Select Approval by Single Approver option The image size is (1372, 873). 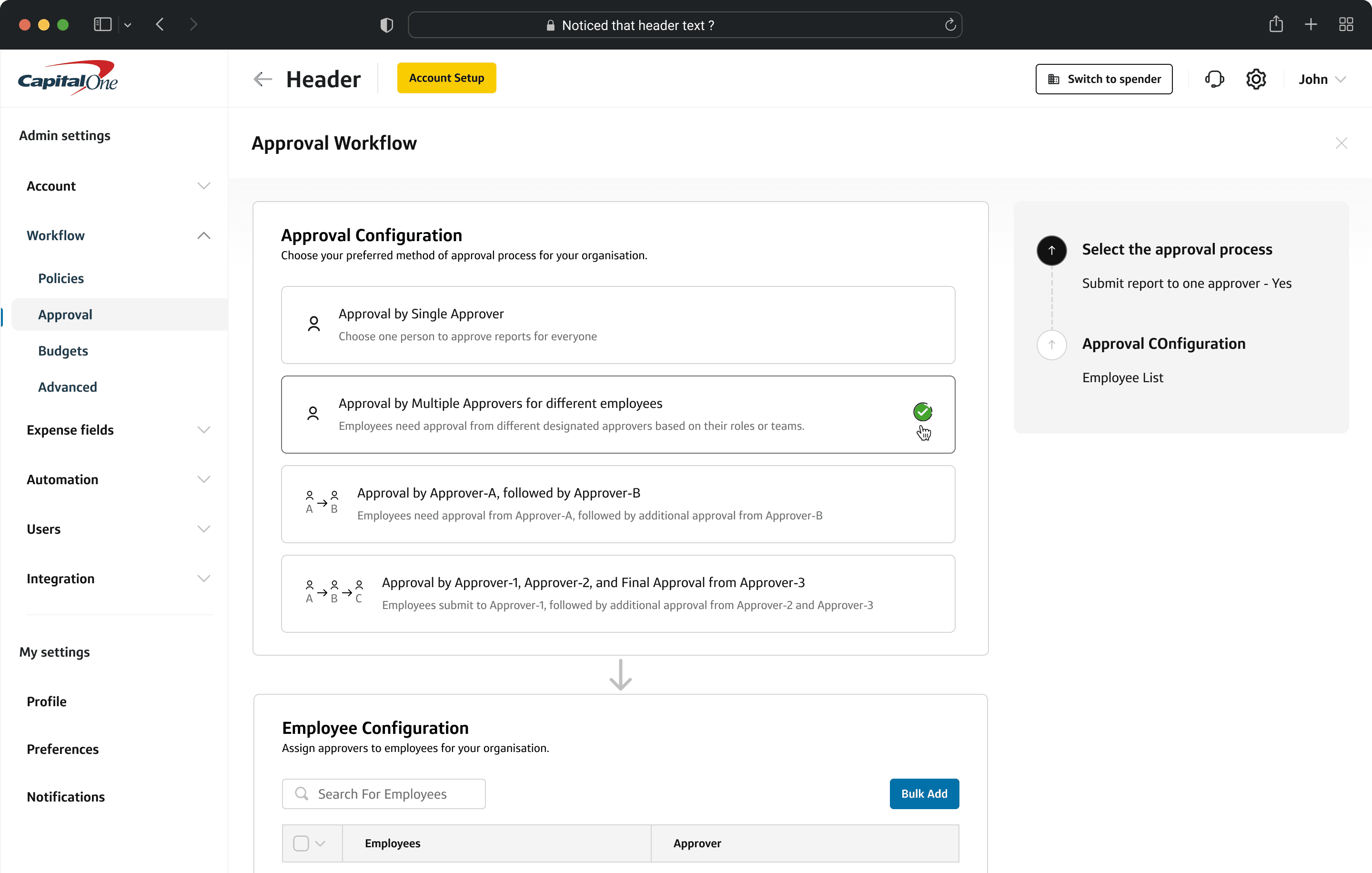coord(617,325)
